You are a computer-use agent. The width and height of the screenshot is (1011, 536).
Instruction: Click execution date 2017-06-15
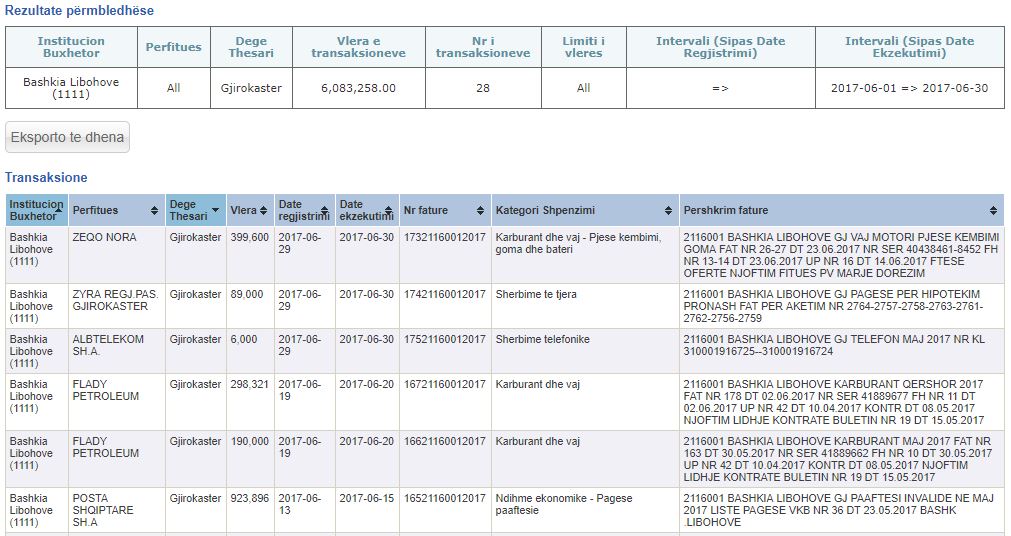(367, 499)
